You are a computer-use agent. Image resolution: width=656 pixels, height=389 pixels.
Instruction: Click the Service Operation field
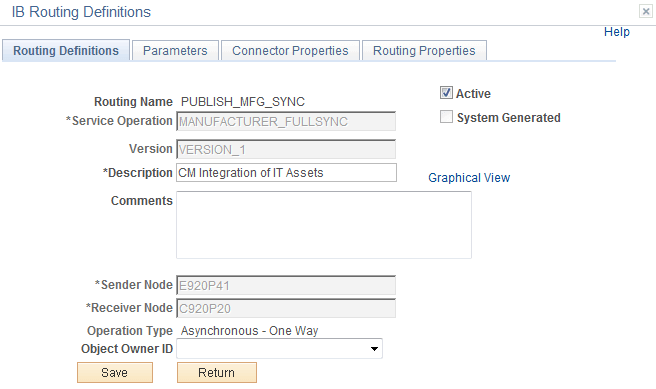(x=286, y=121)
